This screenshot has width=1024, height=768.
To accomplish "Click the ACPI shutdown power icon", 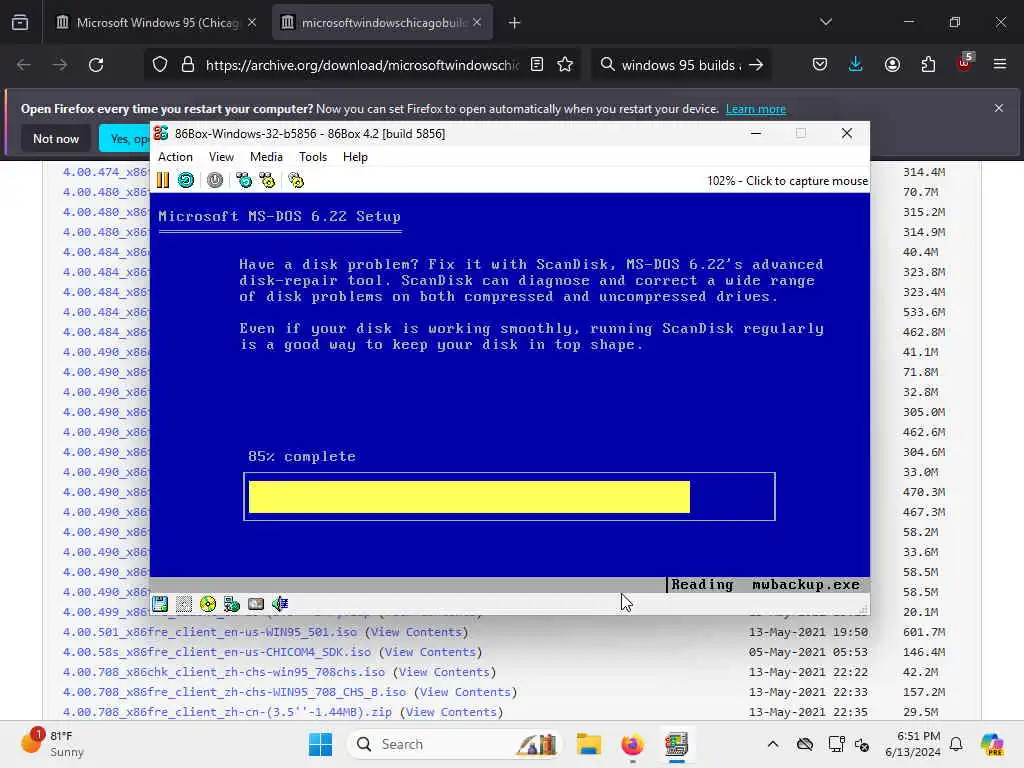I will [x=215, y=180].
